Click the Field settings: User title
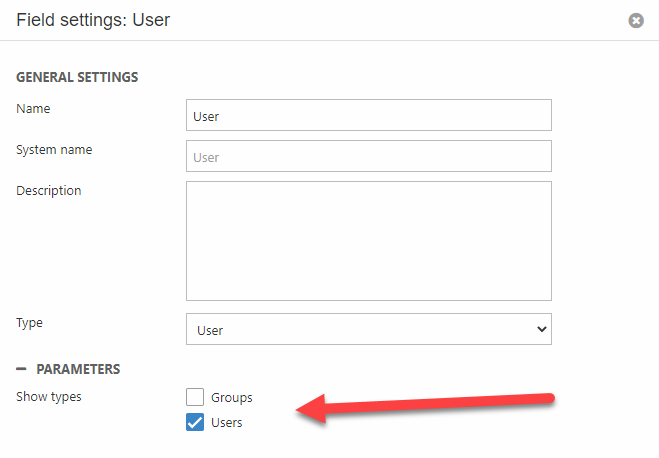 (93, 20)
